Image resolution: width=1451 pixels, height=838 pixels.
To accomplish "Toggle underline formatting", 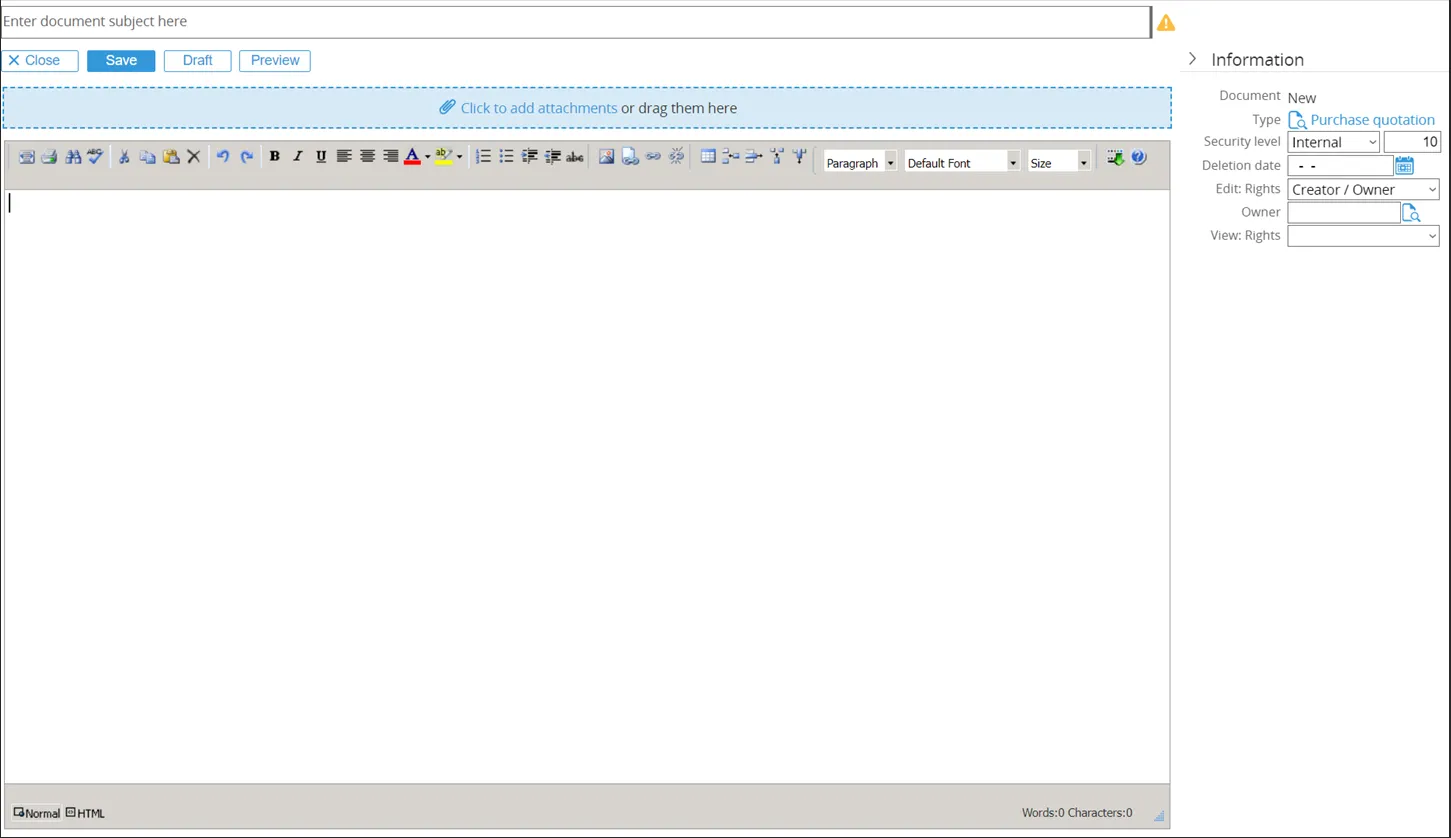I will click(321, 157).
